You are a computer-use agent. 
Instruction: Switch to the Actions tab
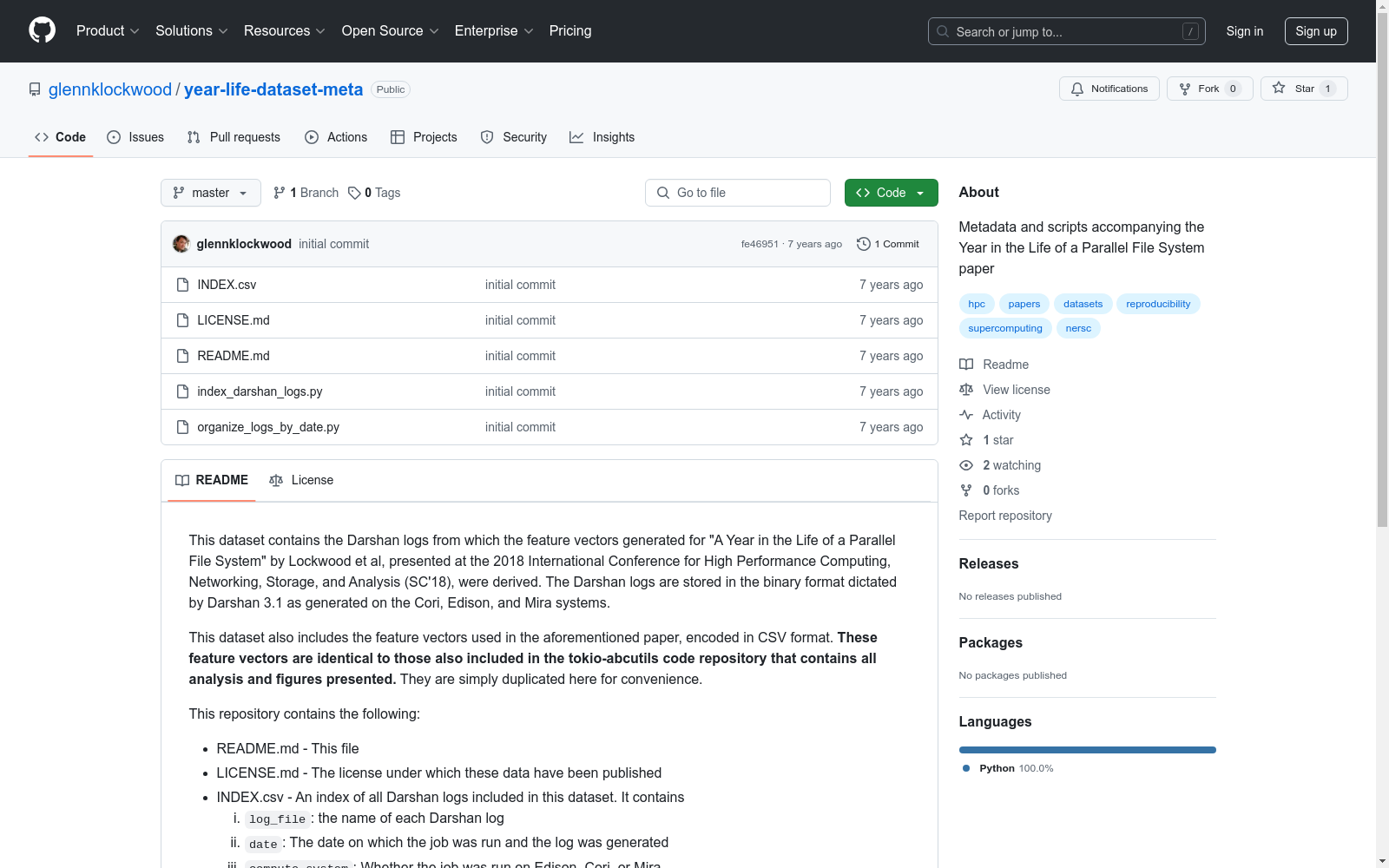tap(336, 137)
